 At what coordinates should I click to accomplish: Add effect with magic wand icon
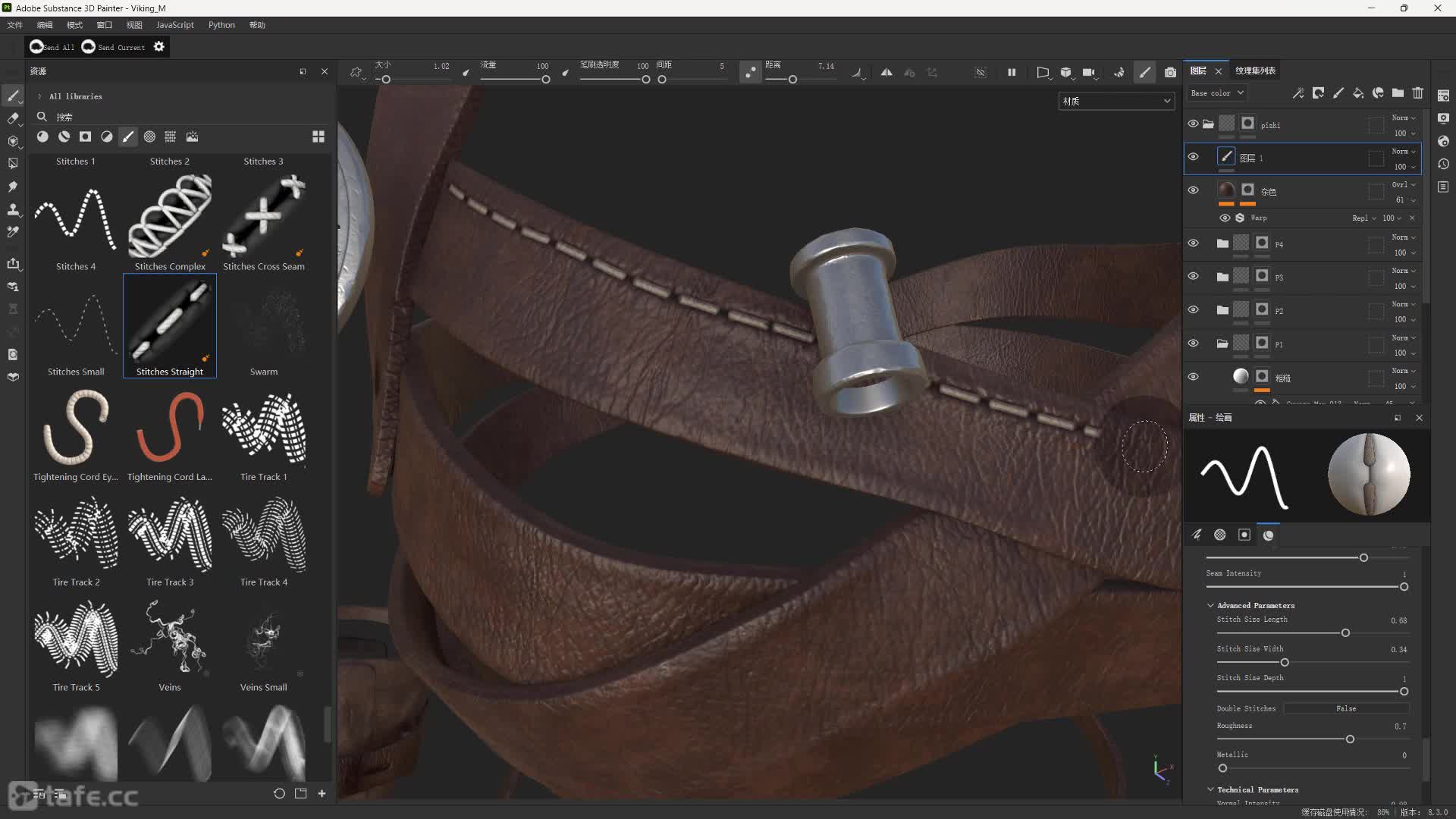tap(1298, 93)
